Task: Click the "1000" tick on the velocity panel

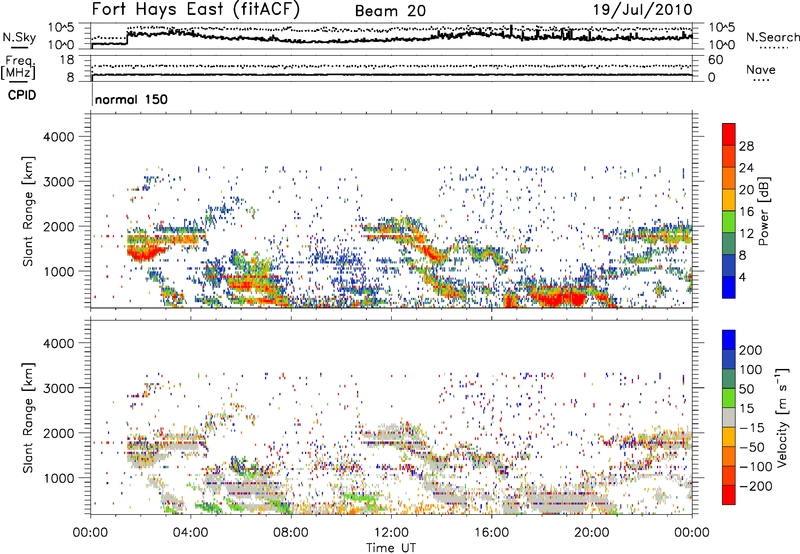Action: [x=58, y=478]
